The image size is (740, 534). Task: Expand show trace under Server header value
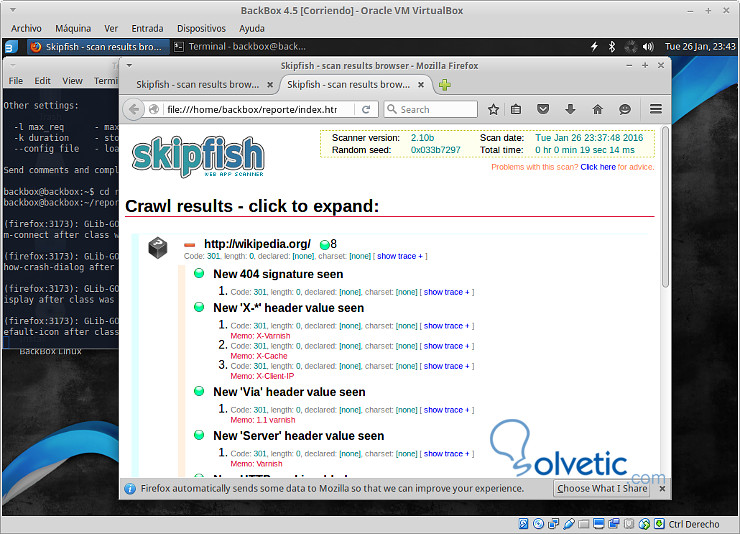pos(446,454)
